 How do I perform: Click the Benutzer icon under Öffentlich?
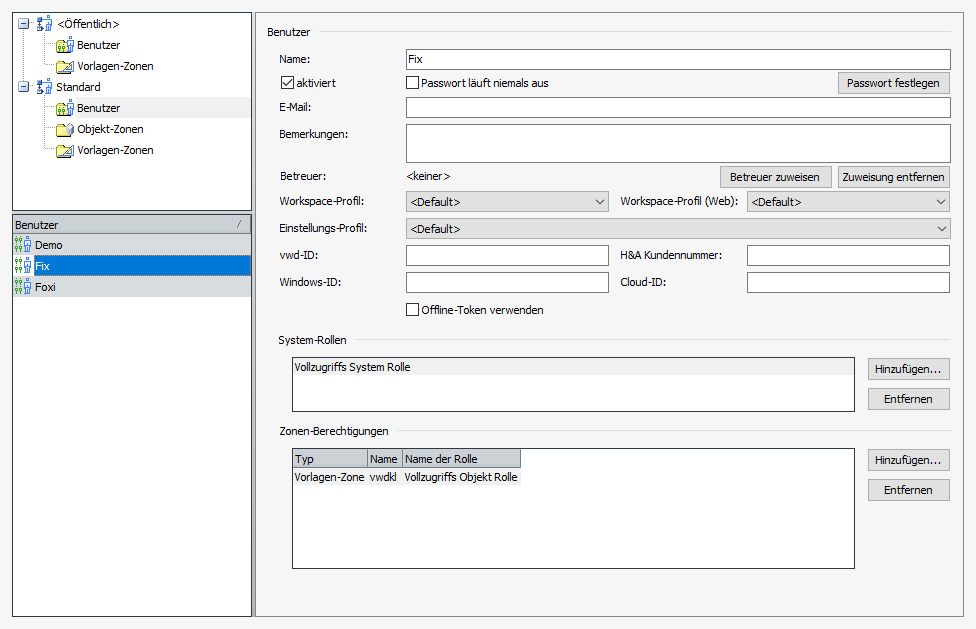coord(65,45)
